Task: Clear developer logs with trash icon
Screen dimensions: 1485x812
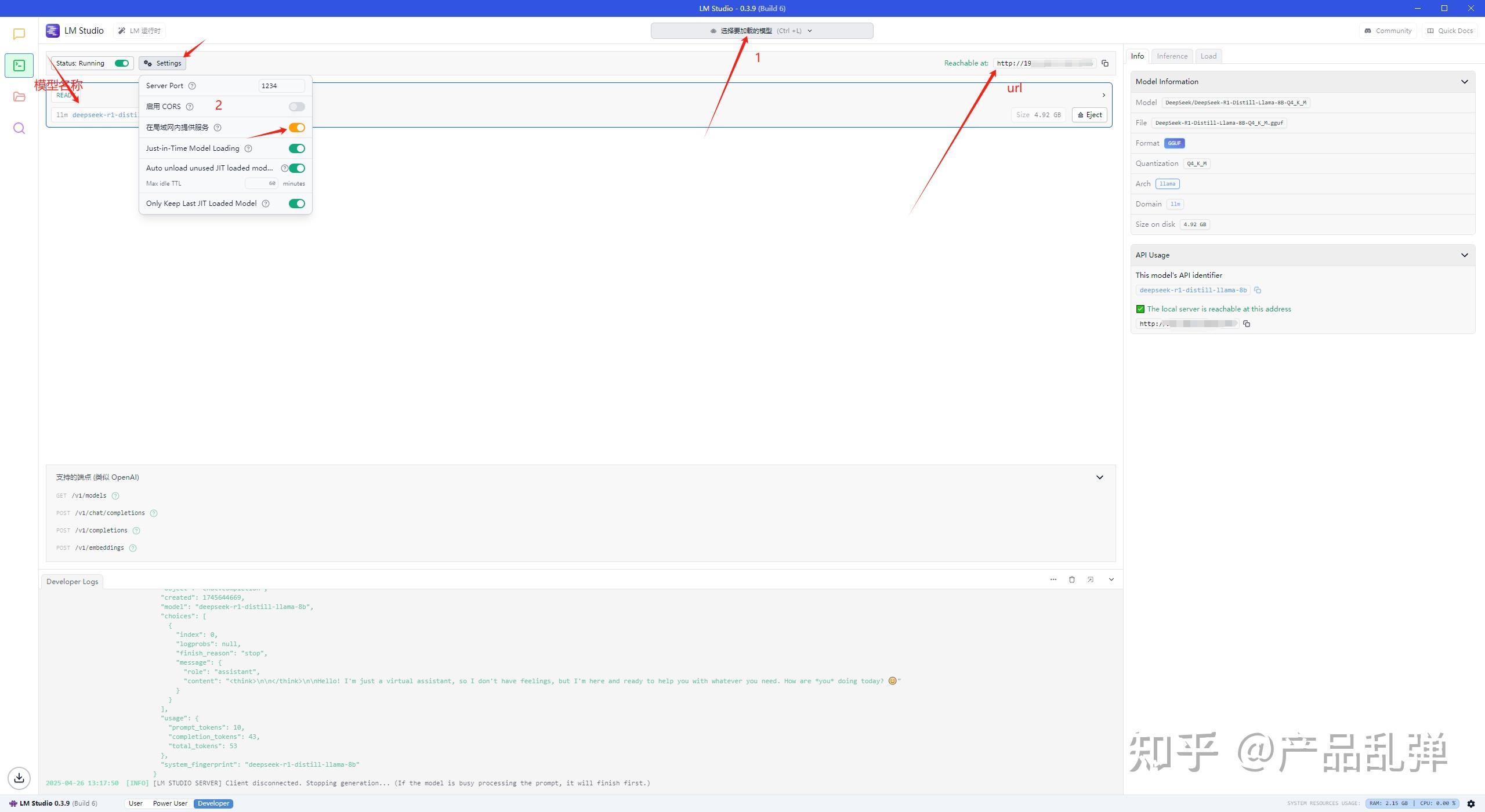Action: pyautogui.click(x=1072, y=579)
